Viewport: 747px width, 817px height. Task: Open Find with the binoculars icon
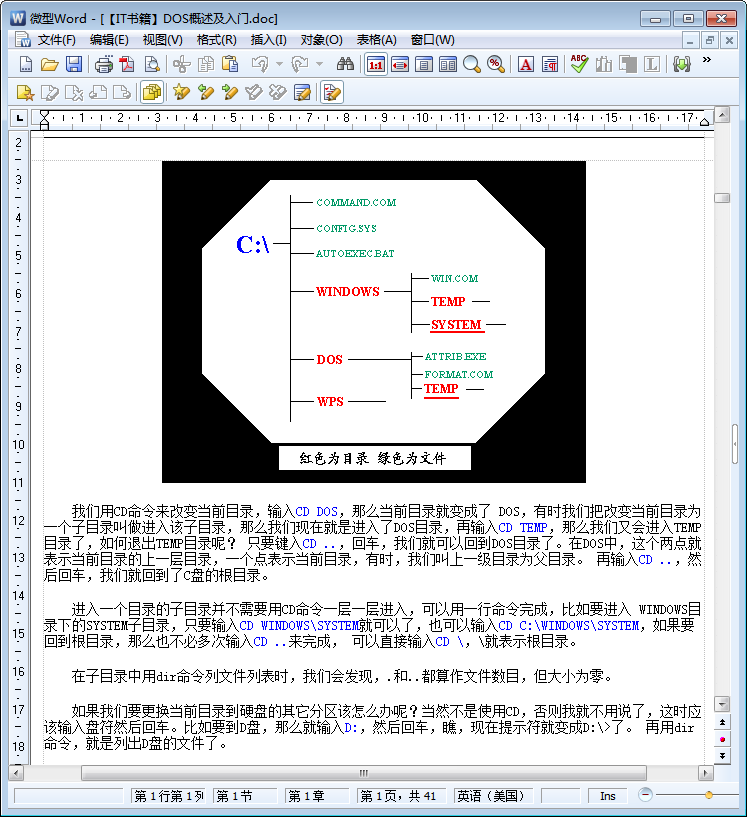[345, 64]
